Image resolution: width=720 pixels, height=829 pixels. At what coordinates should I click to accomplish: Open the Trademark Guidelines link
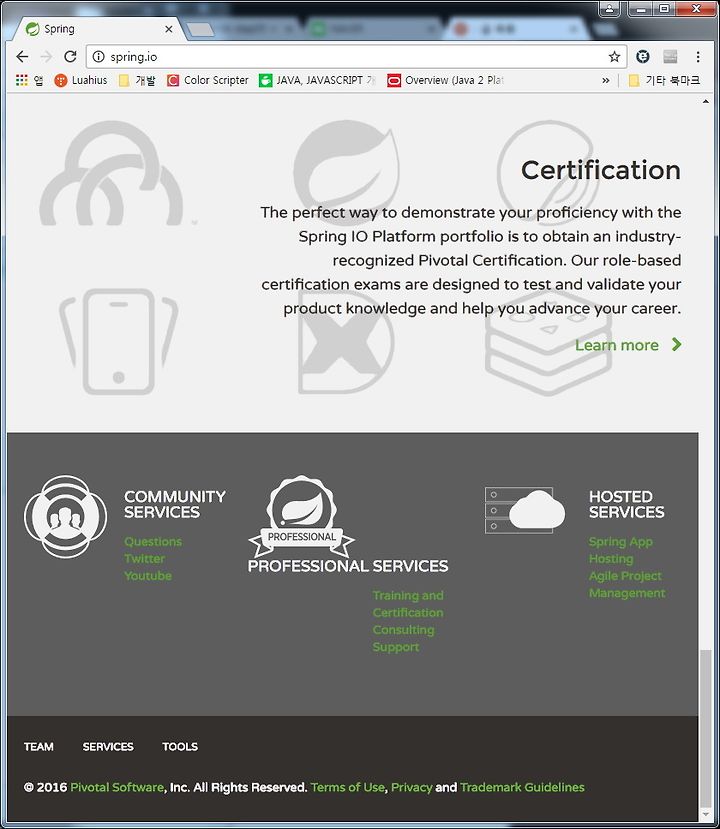(522, 787)
